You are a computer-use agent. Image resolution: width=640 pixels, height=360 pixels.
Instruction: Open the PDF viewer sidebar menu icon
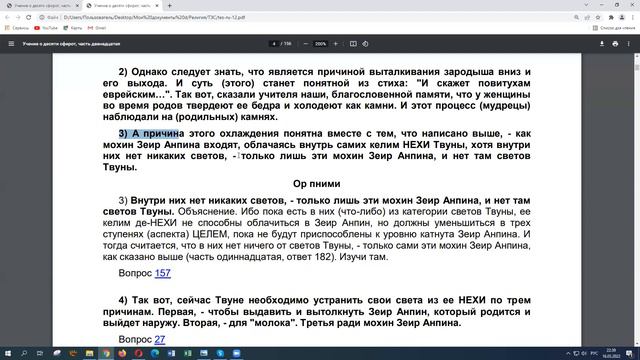point(11,44)
